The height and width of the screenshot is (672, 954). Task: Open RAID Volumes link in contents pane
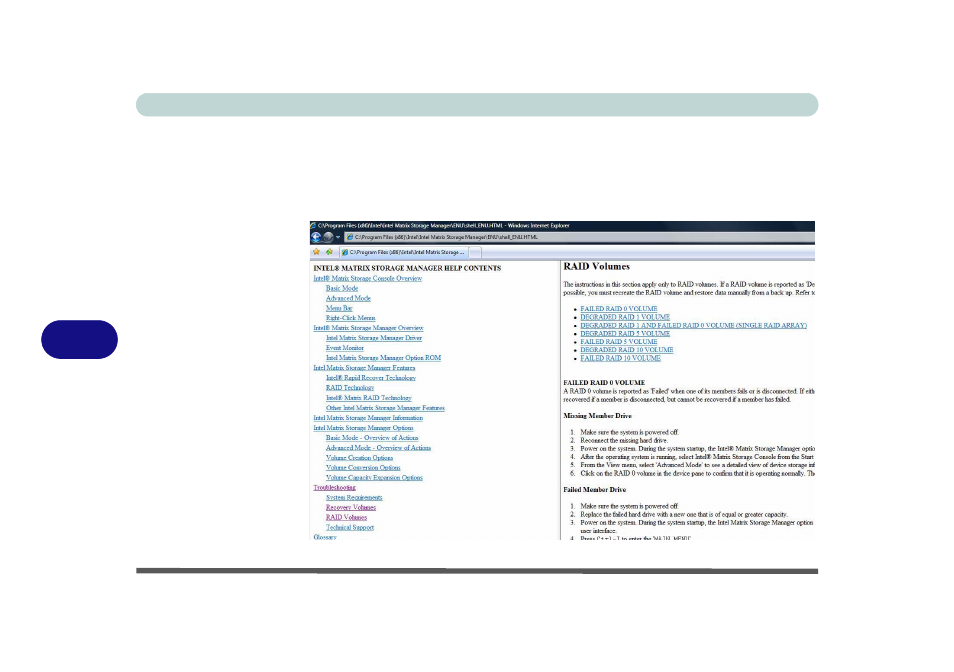pyautogui.click(x=346, y=518)
